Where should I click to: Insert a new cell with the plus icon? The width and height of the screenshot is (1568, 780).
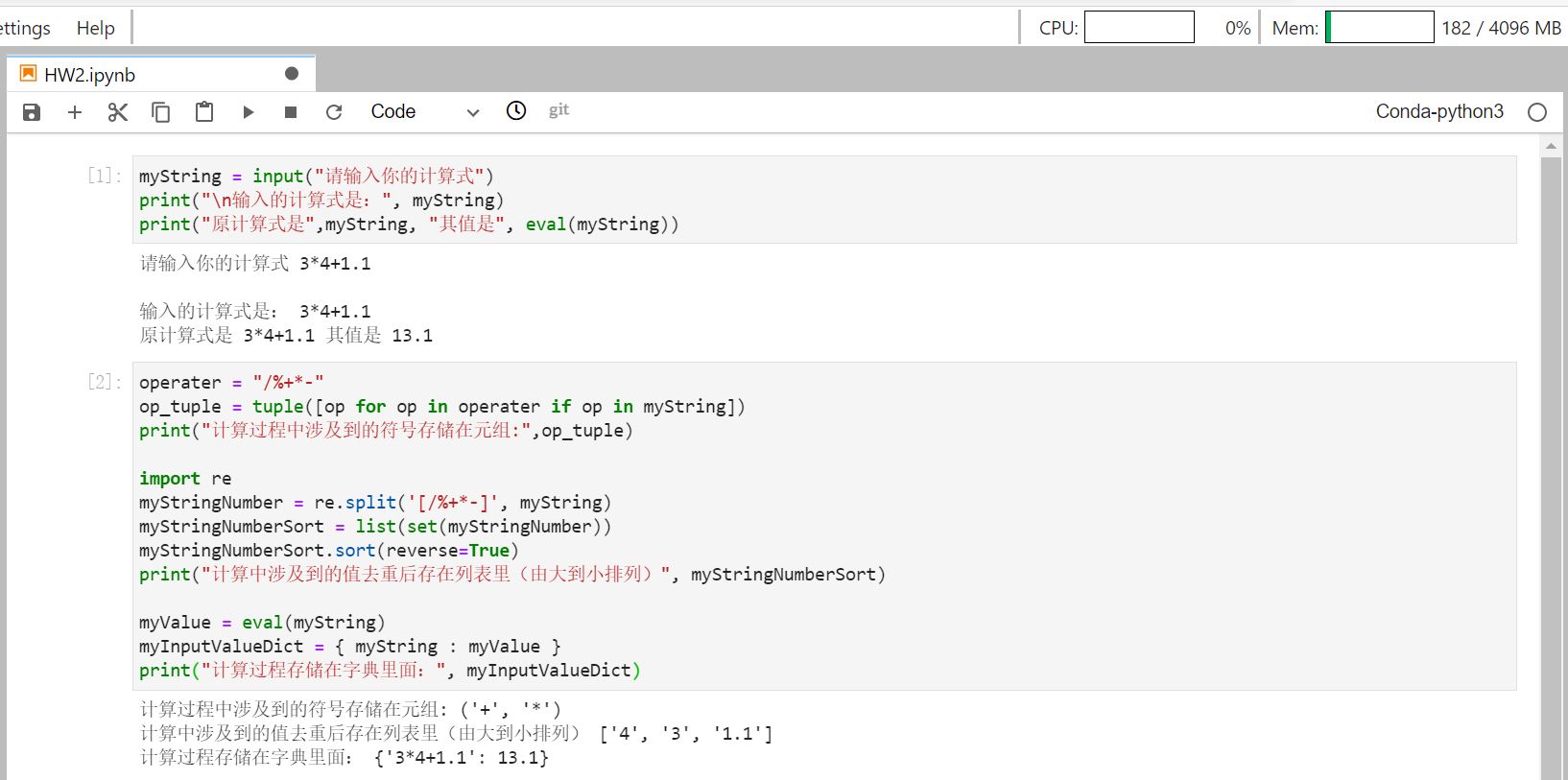(75, 112)
